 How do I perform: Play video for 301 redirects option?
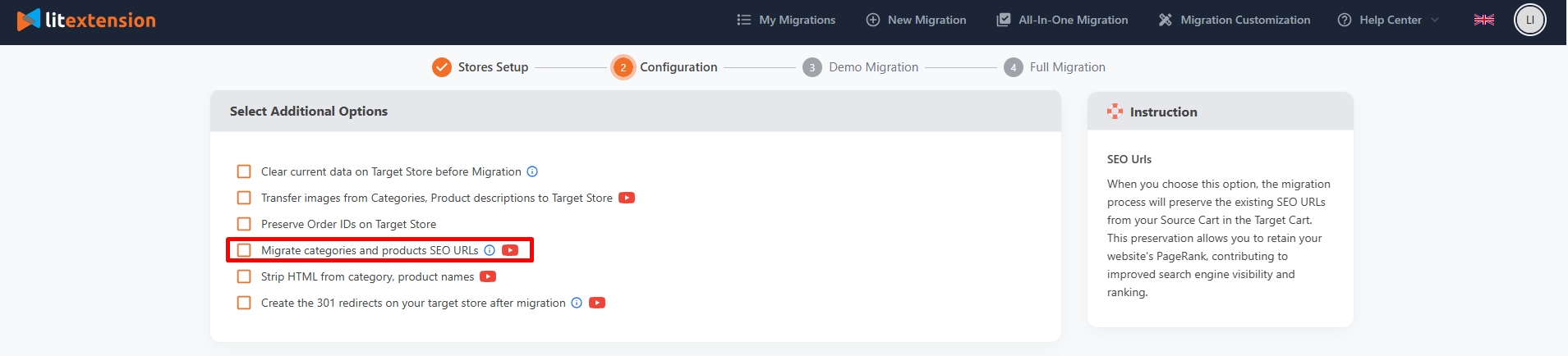point(597,303)
